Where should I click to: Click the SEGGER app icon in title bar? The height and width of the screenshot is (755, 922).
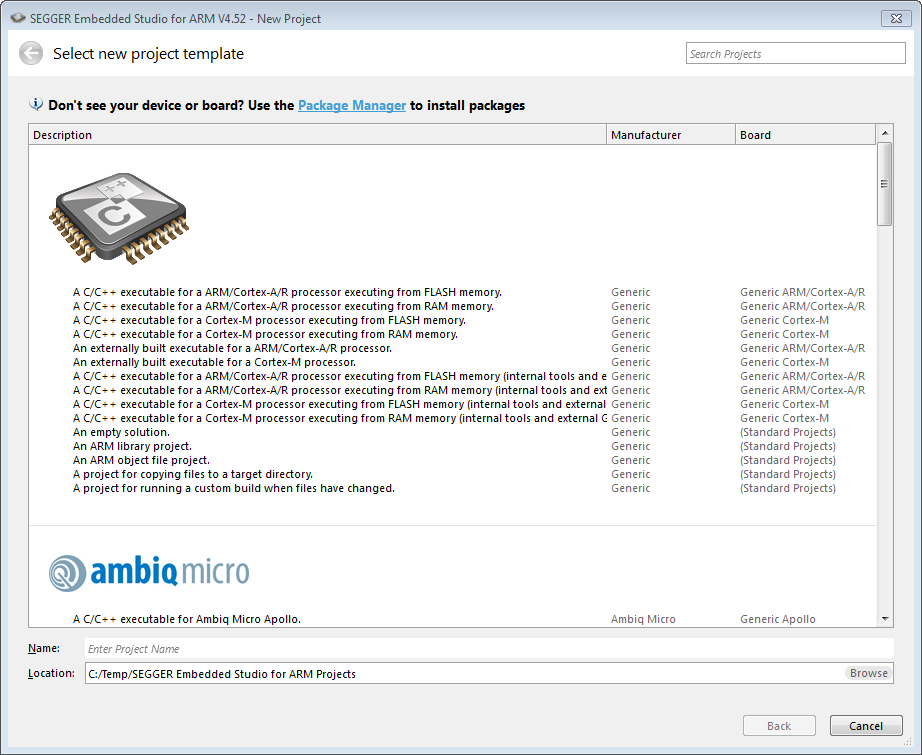coord(18,18)
